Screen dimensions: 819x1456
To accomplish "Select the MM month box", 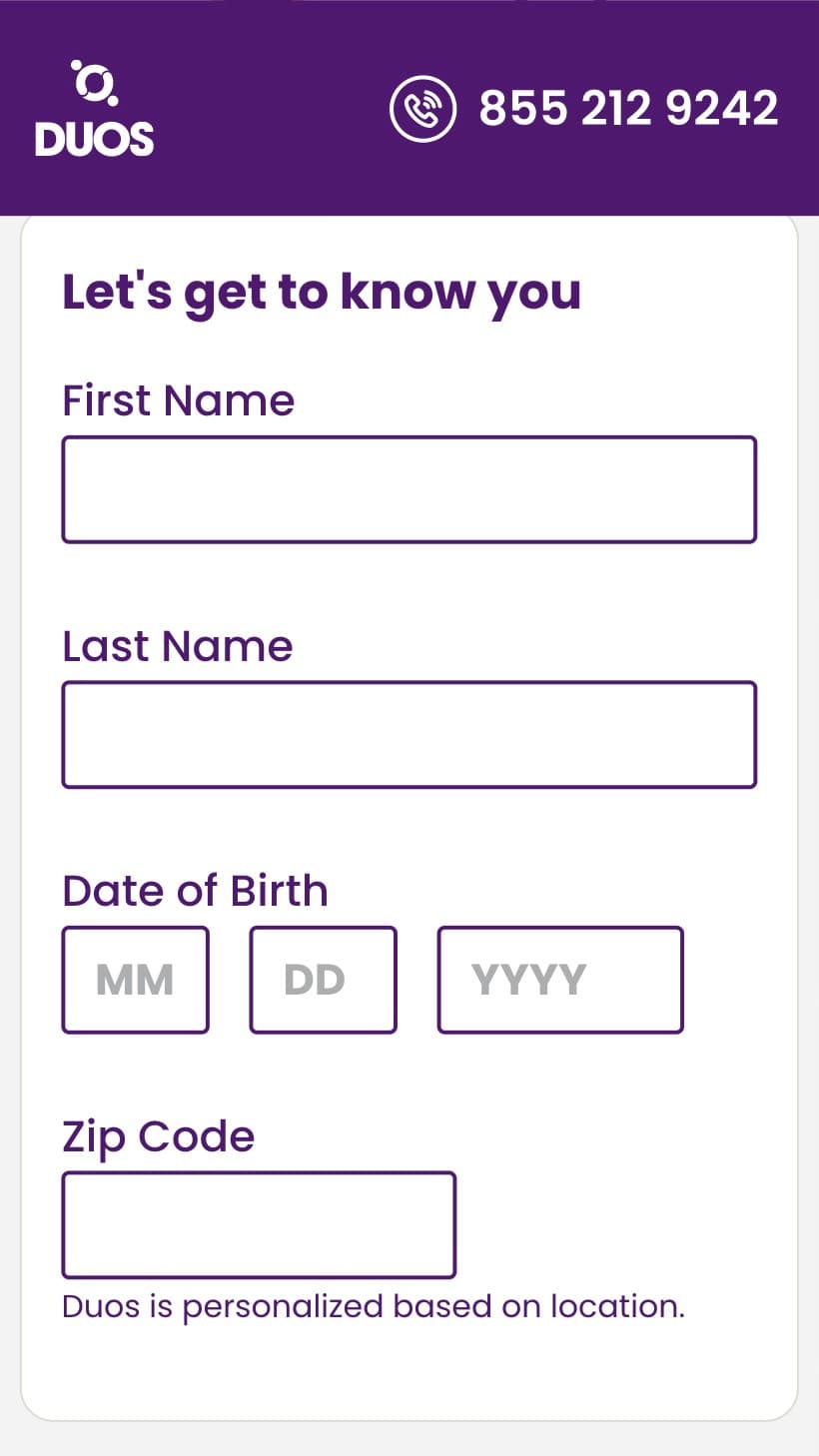I will 136,980.
